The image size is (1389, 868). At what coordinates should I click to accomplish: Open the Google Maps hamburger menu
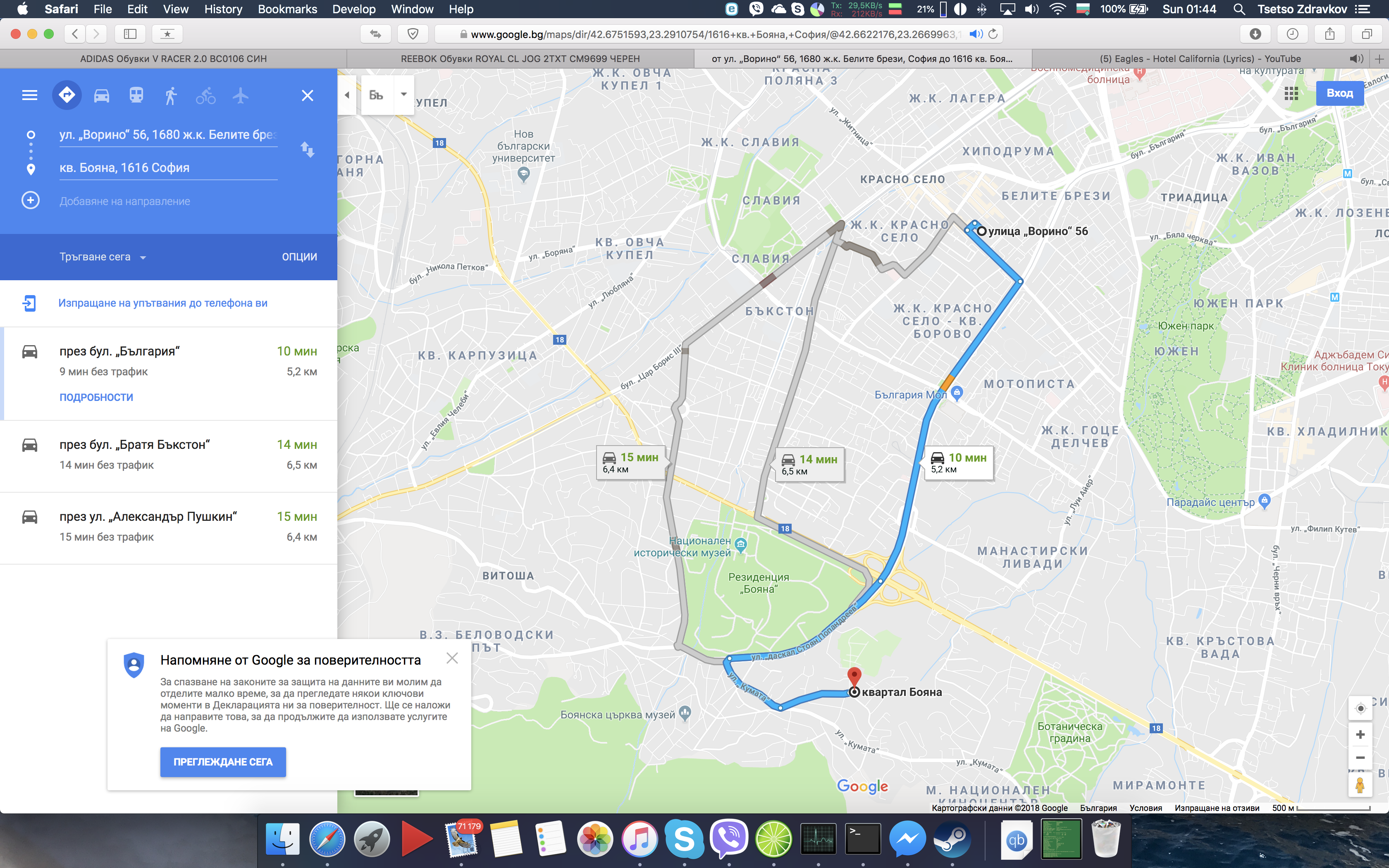29,95
